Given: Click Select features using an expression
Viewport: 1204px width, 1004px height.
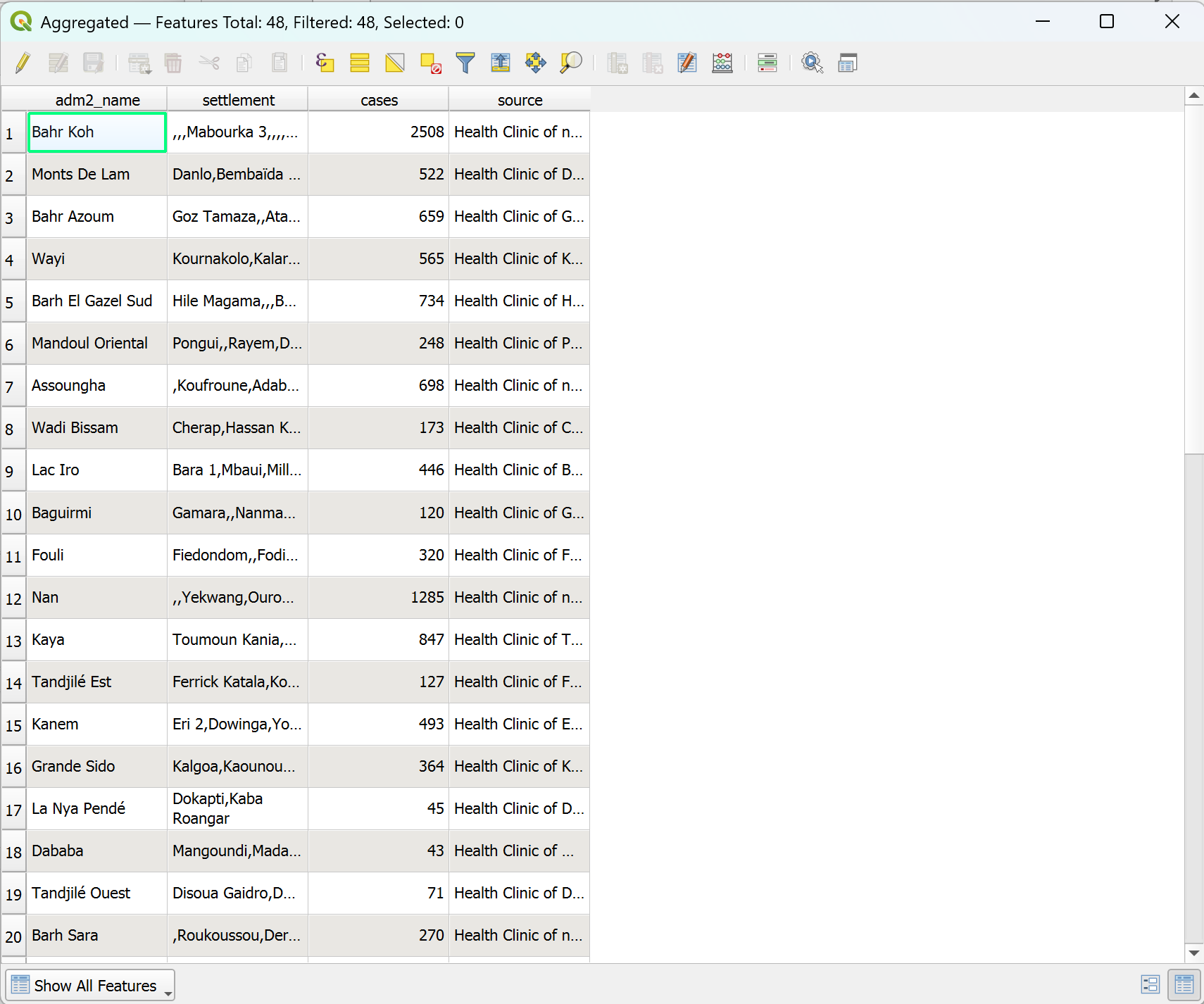Looking at the screenshot, I should [x=325, y=63].
